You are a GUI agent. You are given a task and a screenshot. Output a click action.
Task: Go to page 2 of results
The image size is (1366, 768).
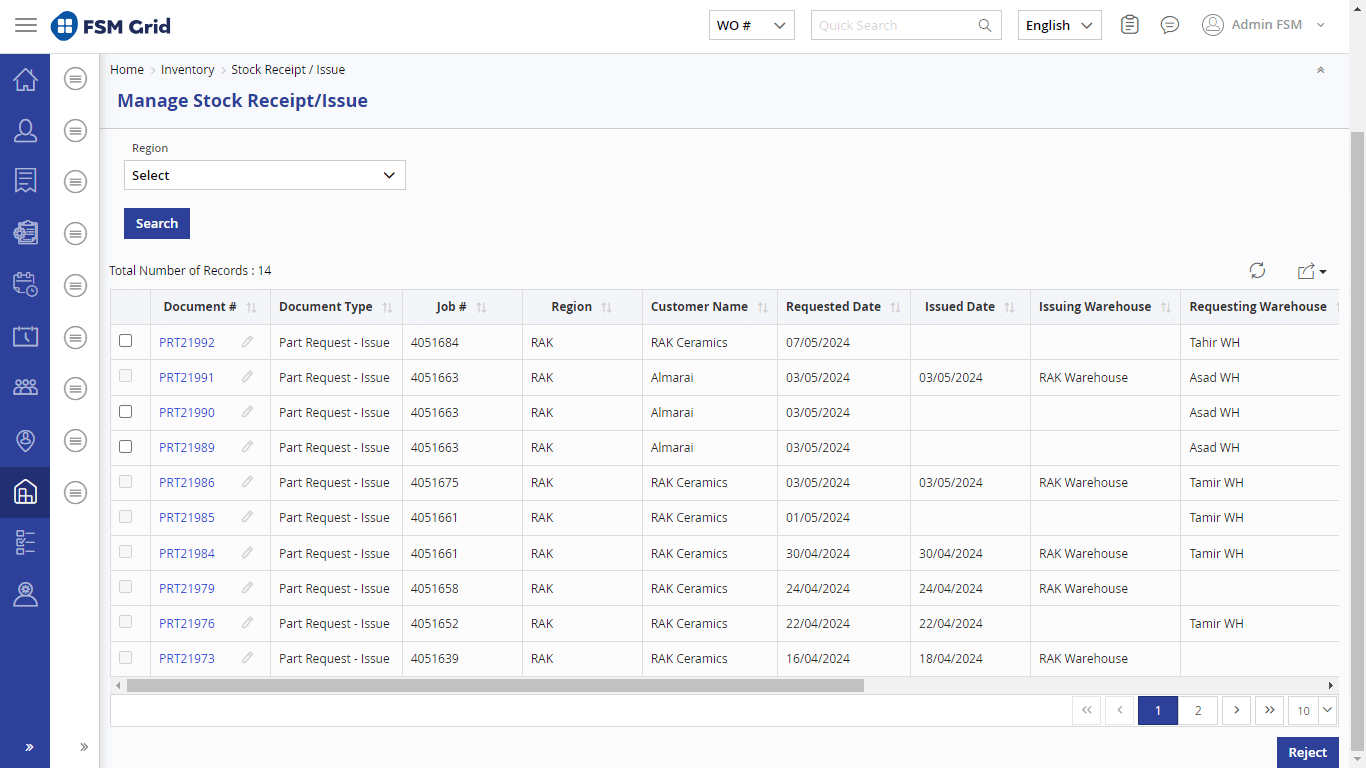tap(1197, 710)
